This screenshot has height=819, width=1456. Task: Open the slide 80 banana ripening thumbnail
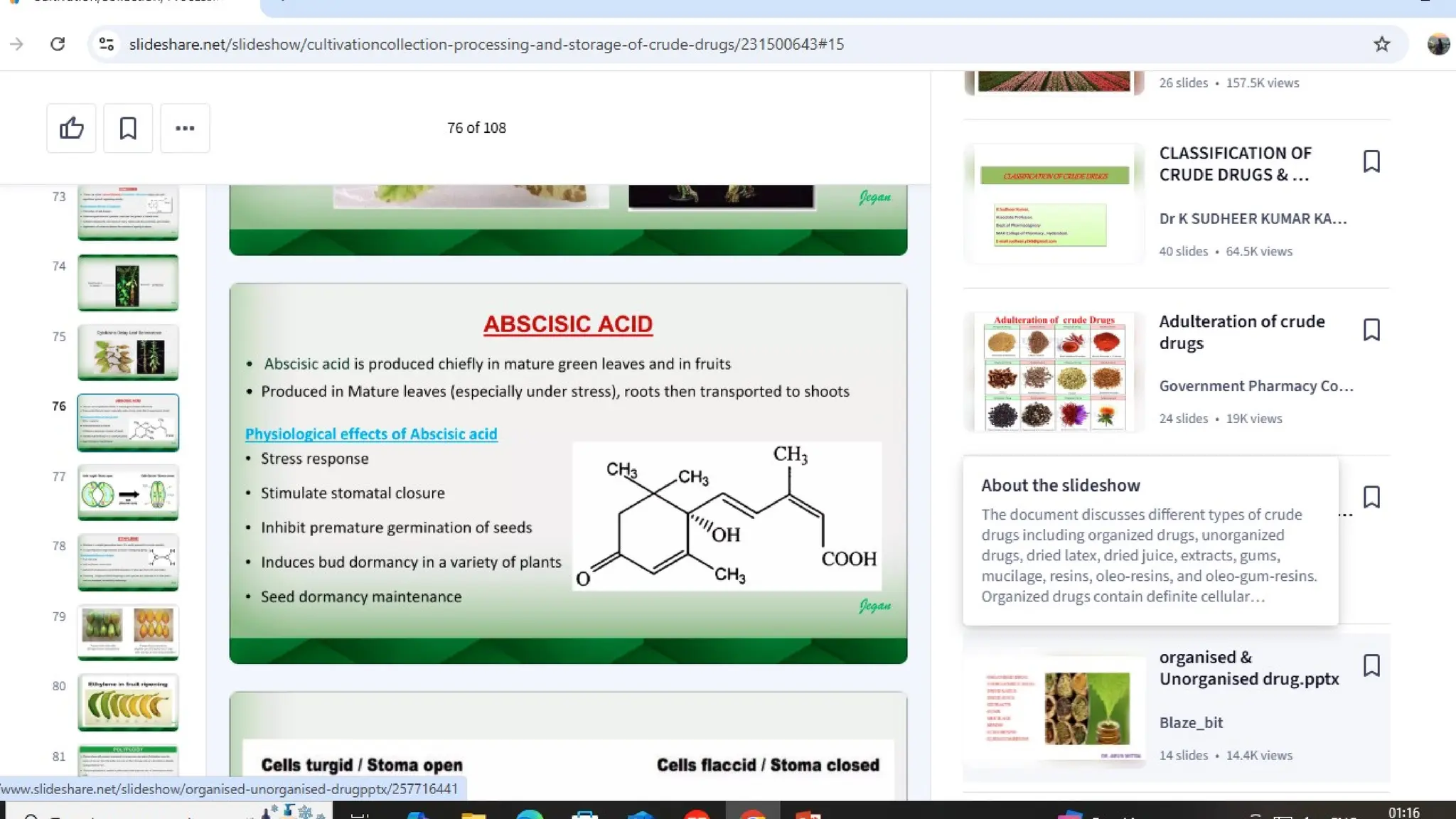pyautogui.click(x=128, y=702)
